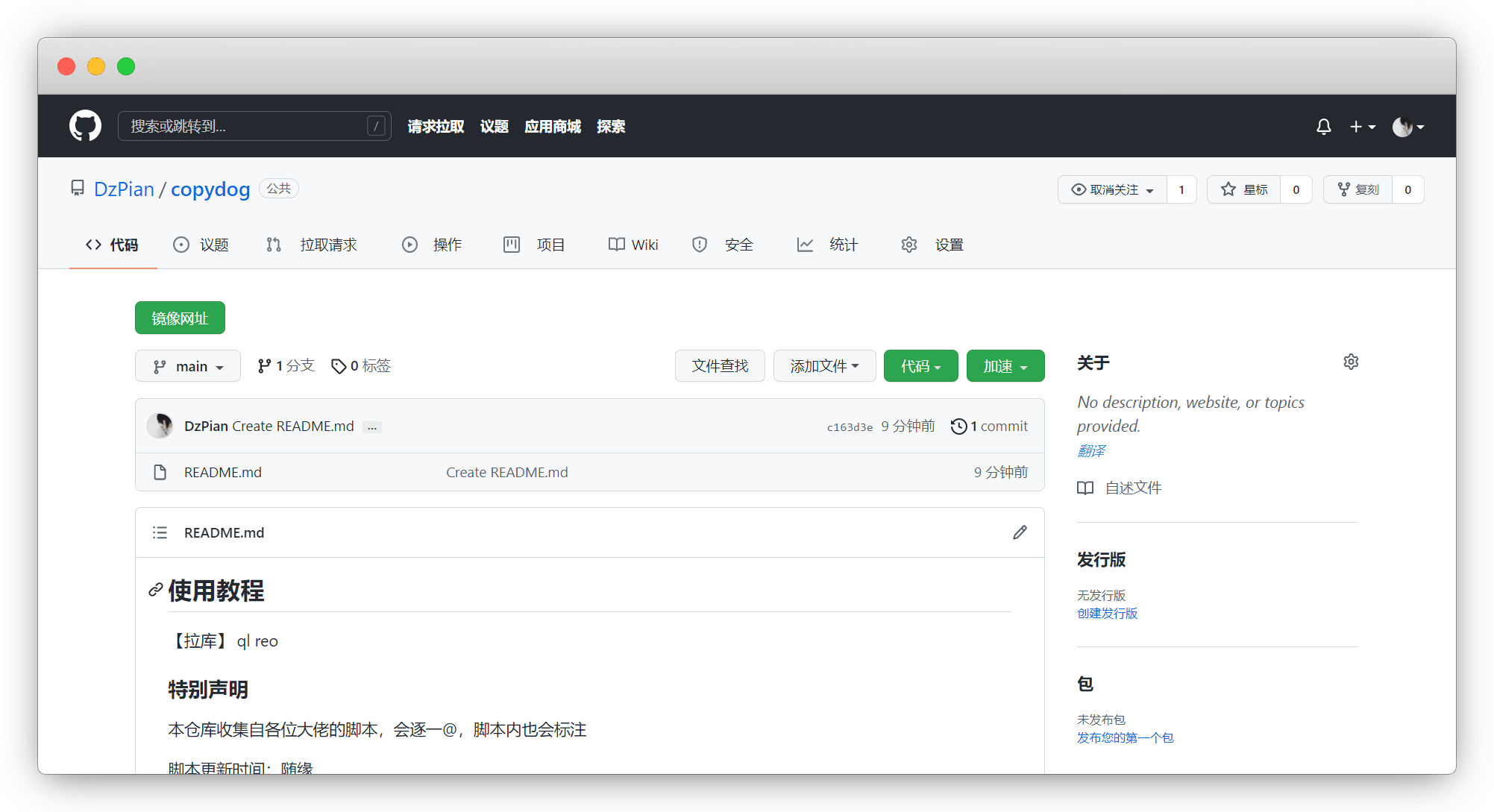Toggle watch state via 取消关注 button
This screenshot has width=1494, height=812.
click(x=1111, y=189)
